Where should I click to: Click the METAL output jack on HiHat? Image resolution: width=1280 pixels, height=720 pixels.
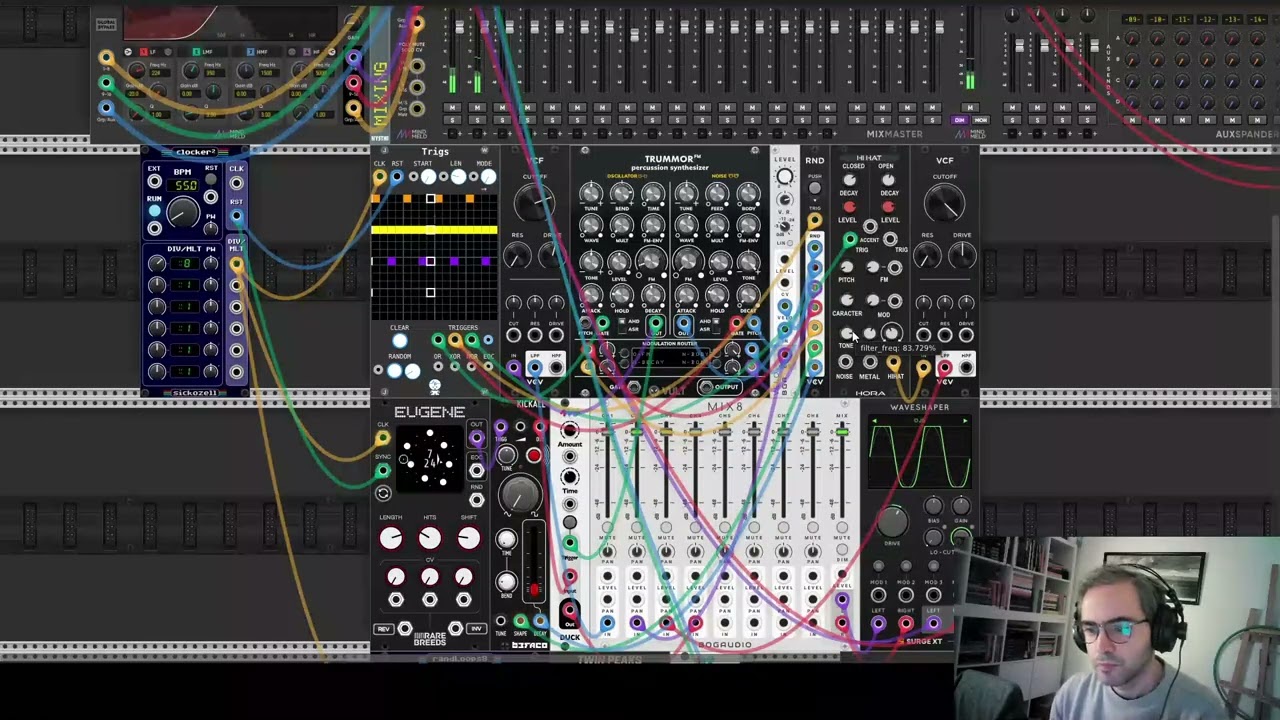(x=869, y=364)
